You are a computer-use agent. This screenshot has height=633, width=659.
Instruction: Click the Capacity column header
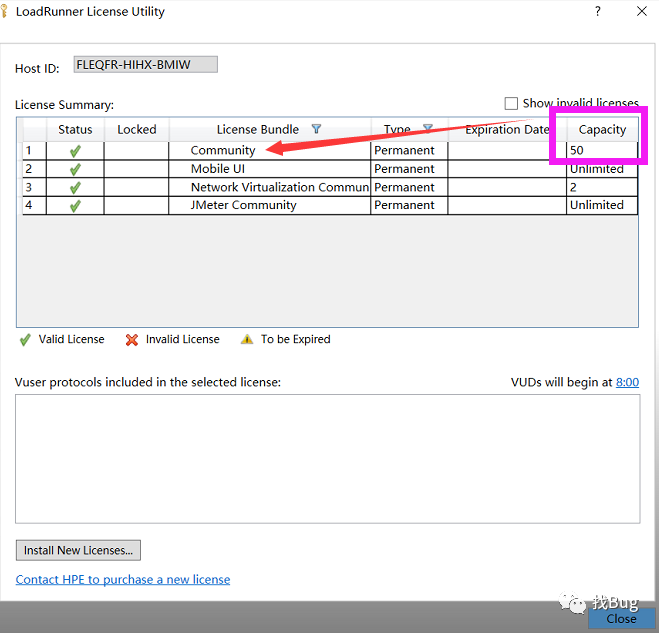click(x=602, y=129)
